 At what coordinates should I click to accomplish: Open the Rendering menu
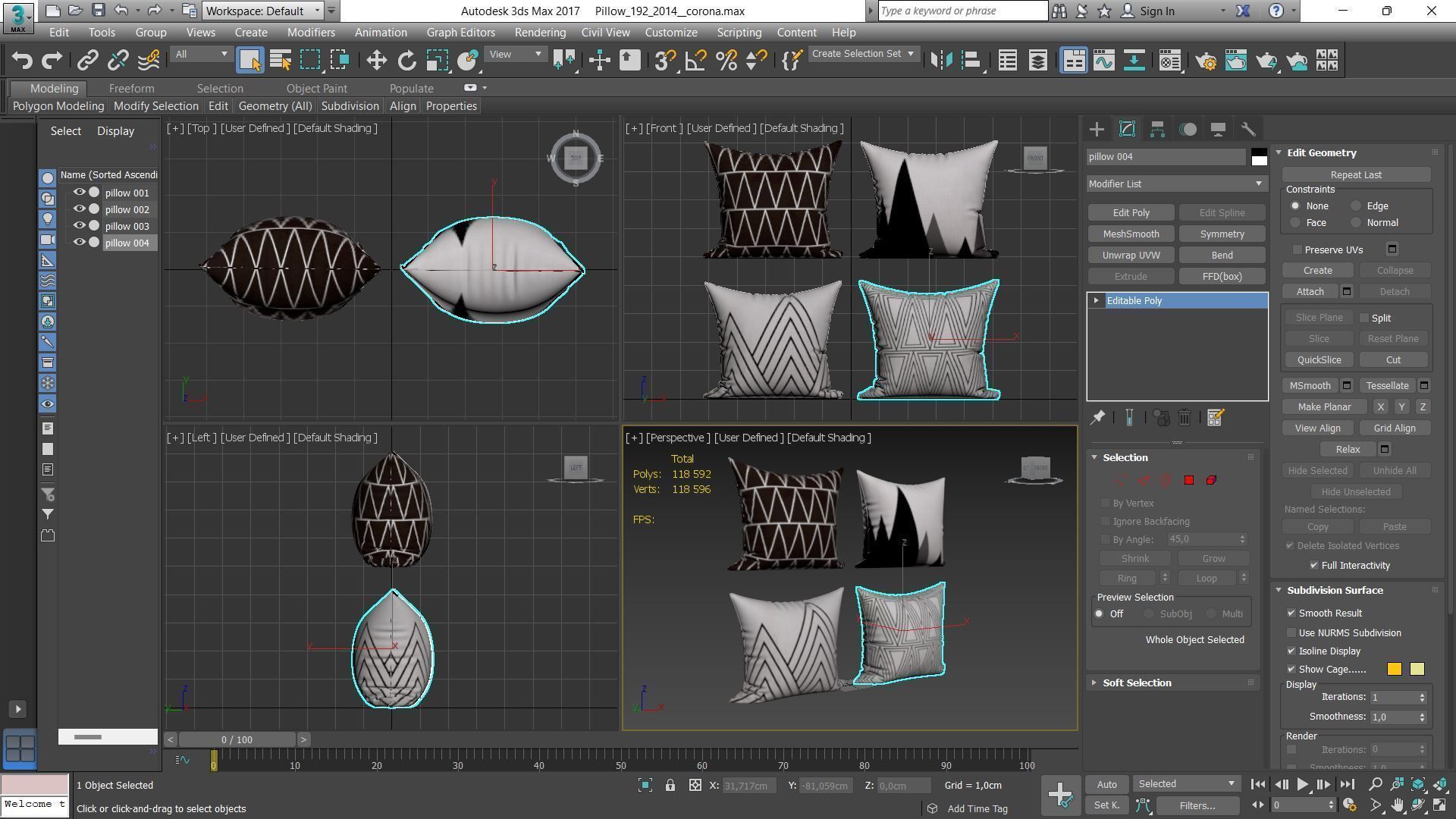pyautogui.click(x=540, y=33)
